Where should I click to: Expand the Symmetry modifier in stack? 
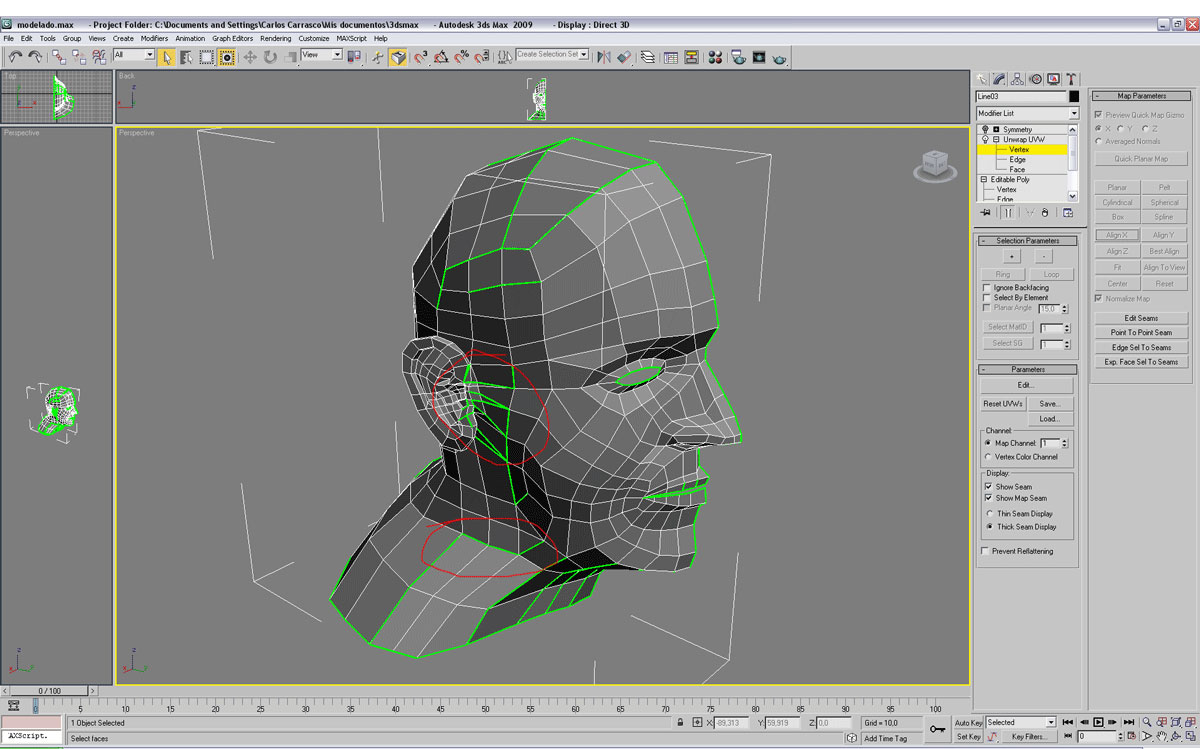click(996, 129)
